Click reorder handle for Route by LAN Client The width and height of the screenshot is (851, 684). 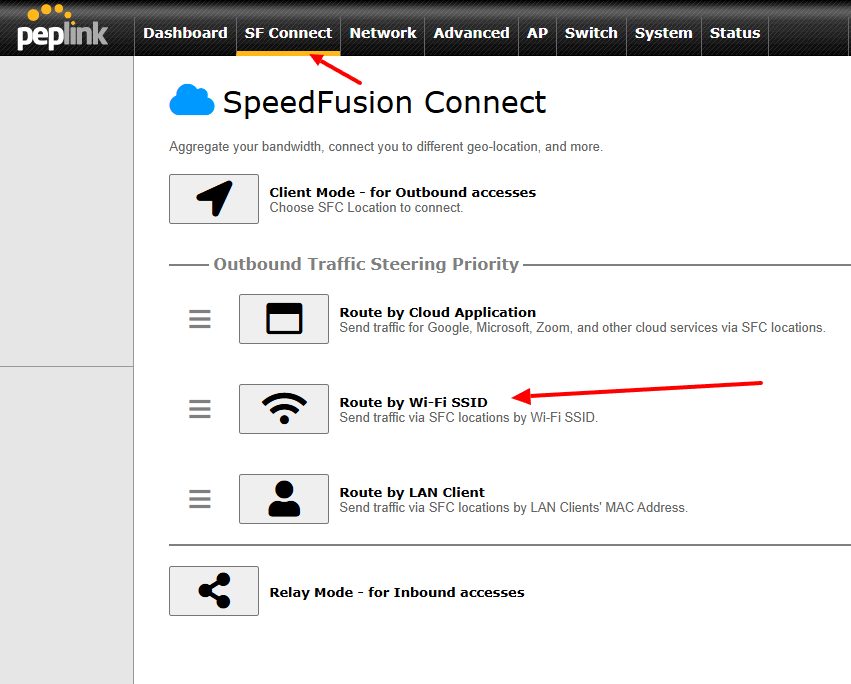[x=200, y=499]
